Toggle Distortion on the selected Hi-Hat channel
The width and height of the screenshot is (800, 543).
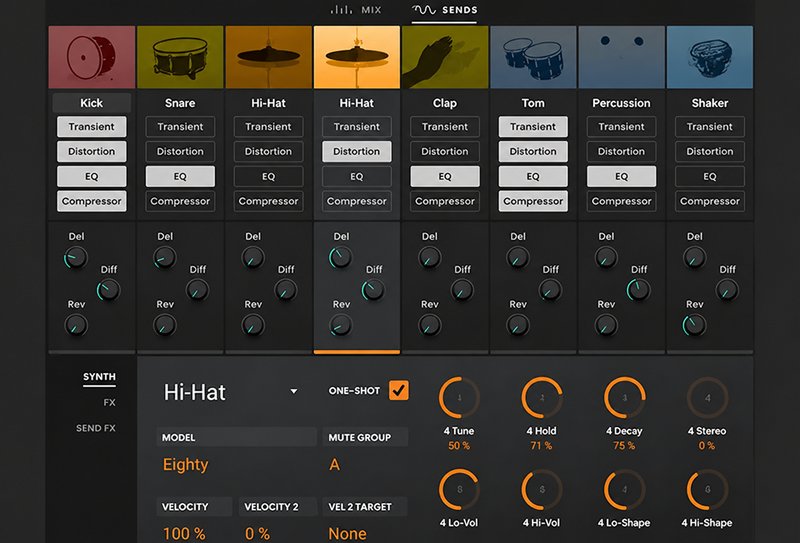[357, 152]
